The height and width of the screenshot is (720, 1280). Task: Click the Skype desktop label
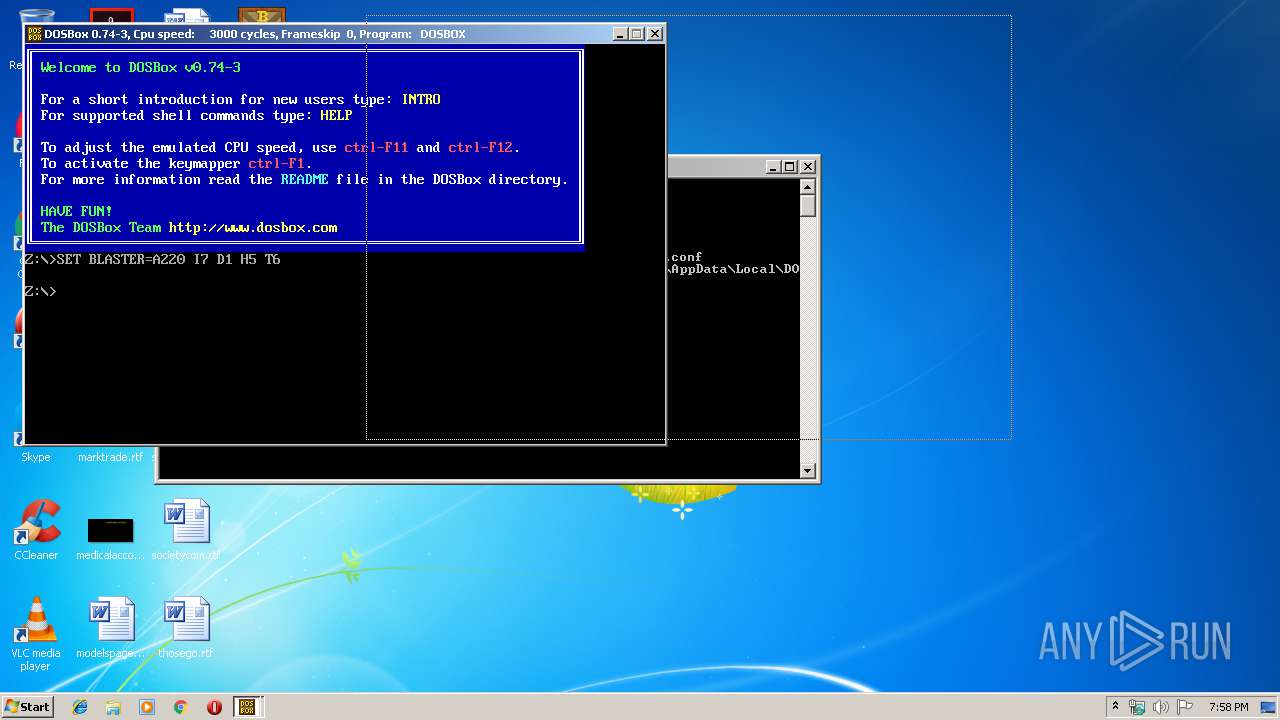36,457
